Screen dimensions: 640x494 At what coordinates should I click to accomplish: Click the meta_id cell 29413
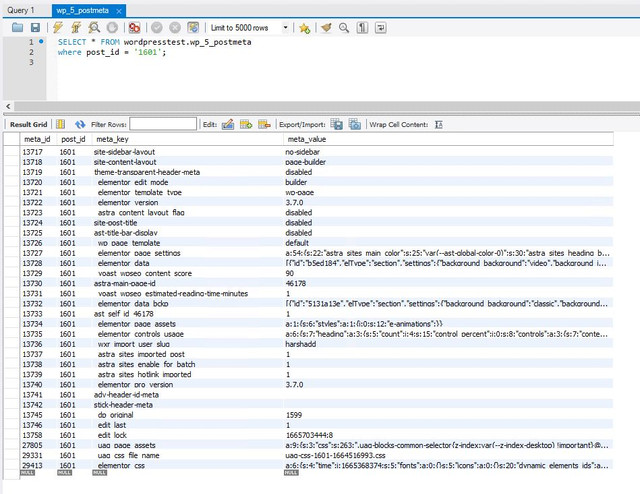pos(38,465)
